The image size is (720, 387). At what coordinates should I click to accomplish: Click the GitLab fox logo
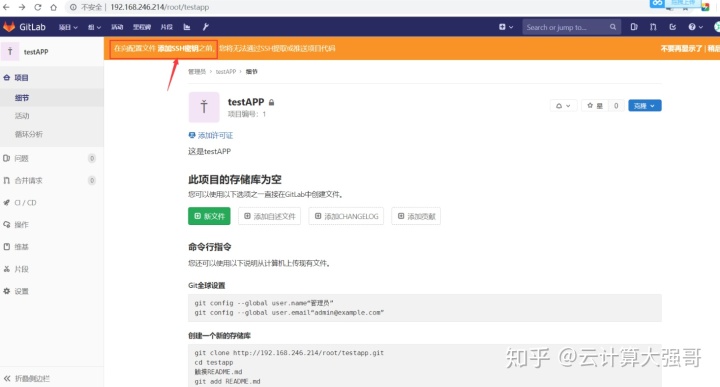[9, 27]
